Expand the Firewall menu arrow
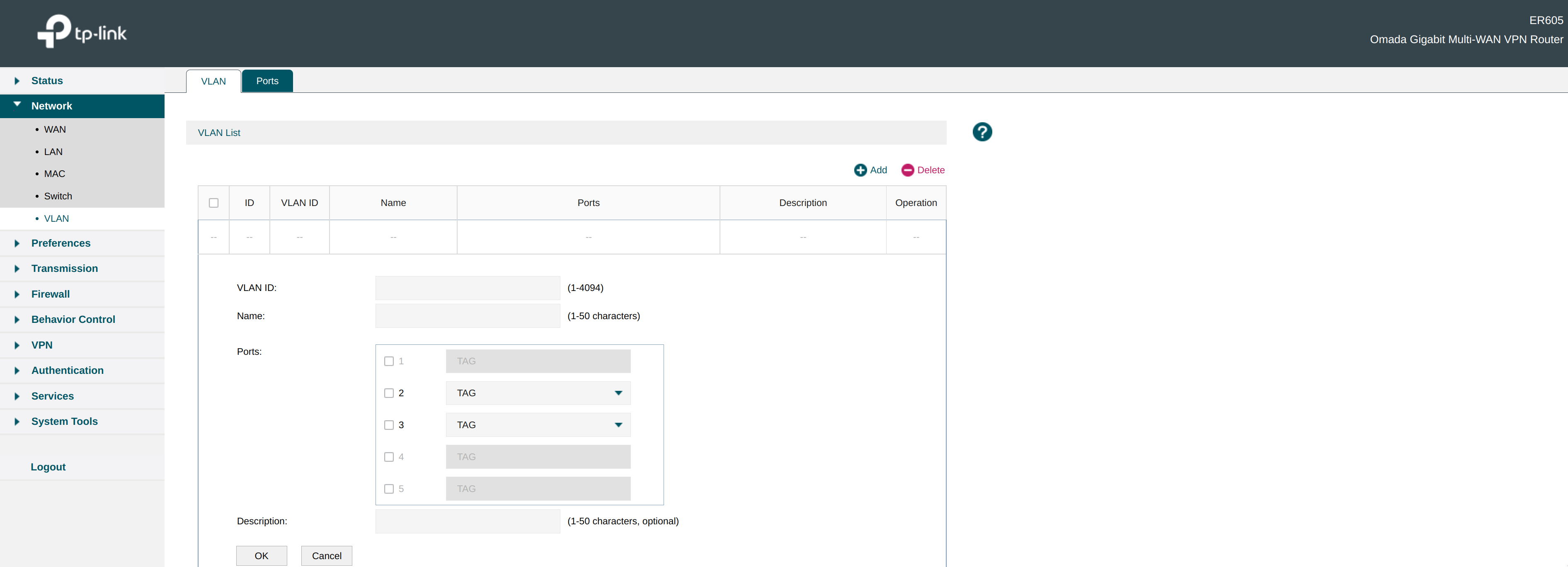1568x567 pixels. 17,294
